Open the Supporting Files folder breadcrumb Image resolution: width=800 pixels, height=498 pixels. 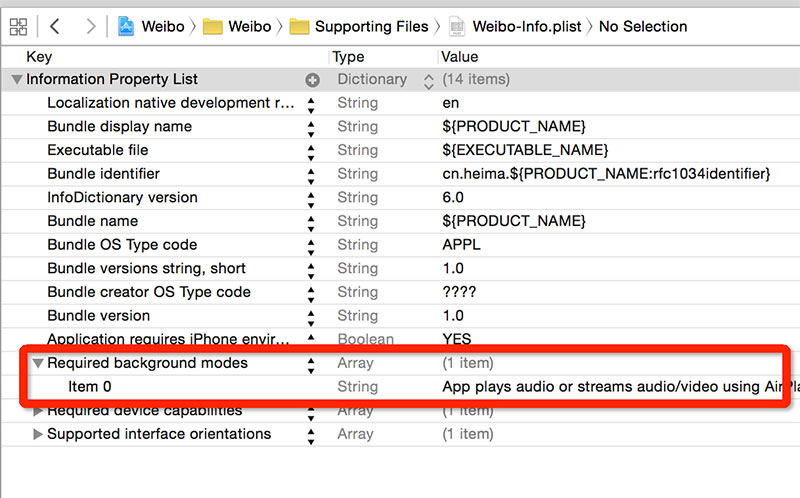358,26
